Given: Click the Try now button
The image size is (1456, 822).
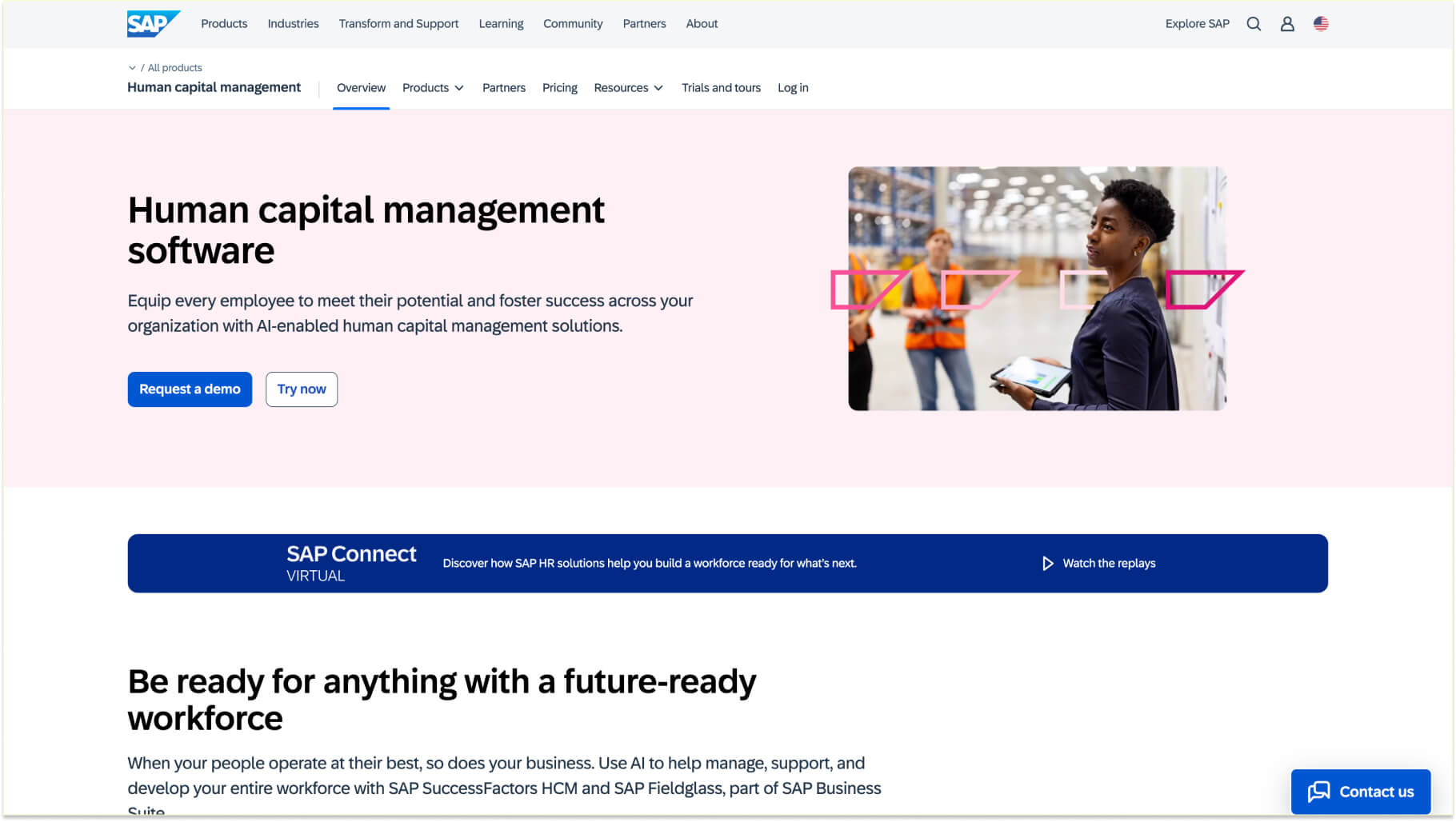Looking at the screenshot, I should click(x=302, y=389).
